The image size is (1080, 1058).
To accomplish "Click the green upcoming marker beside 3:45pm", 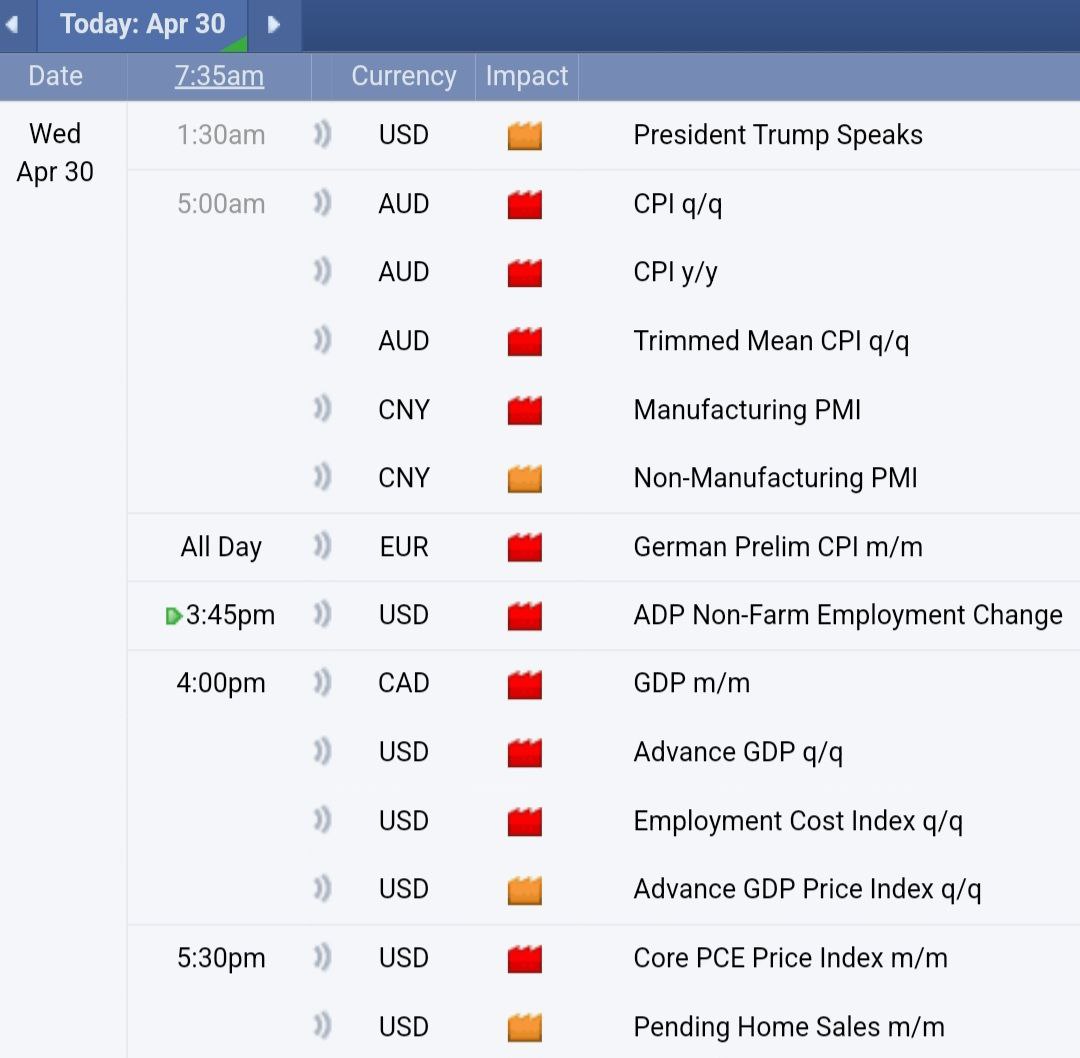I will click(x=174, y=616).
